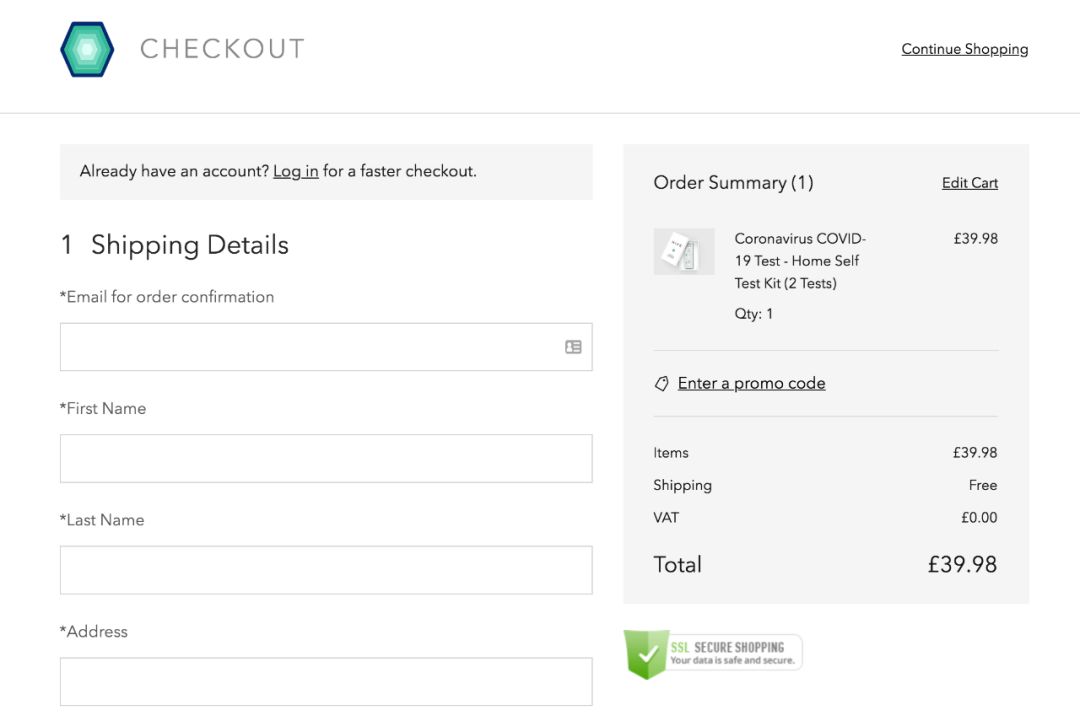Click the promo code tag icon

[661, 384]
